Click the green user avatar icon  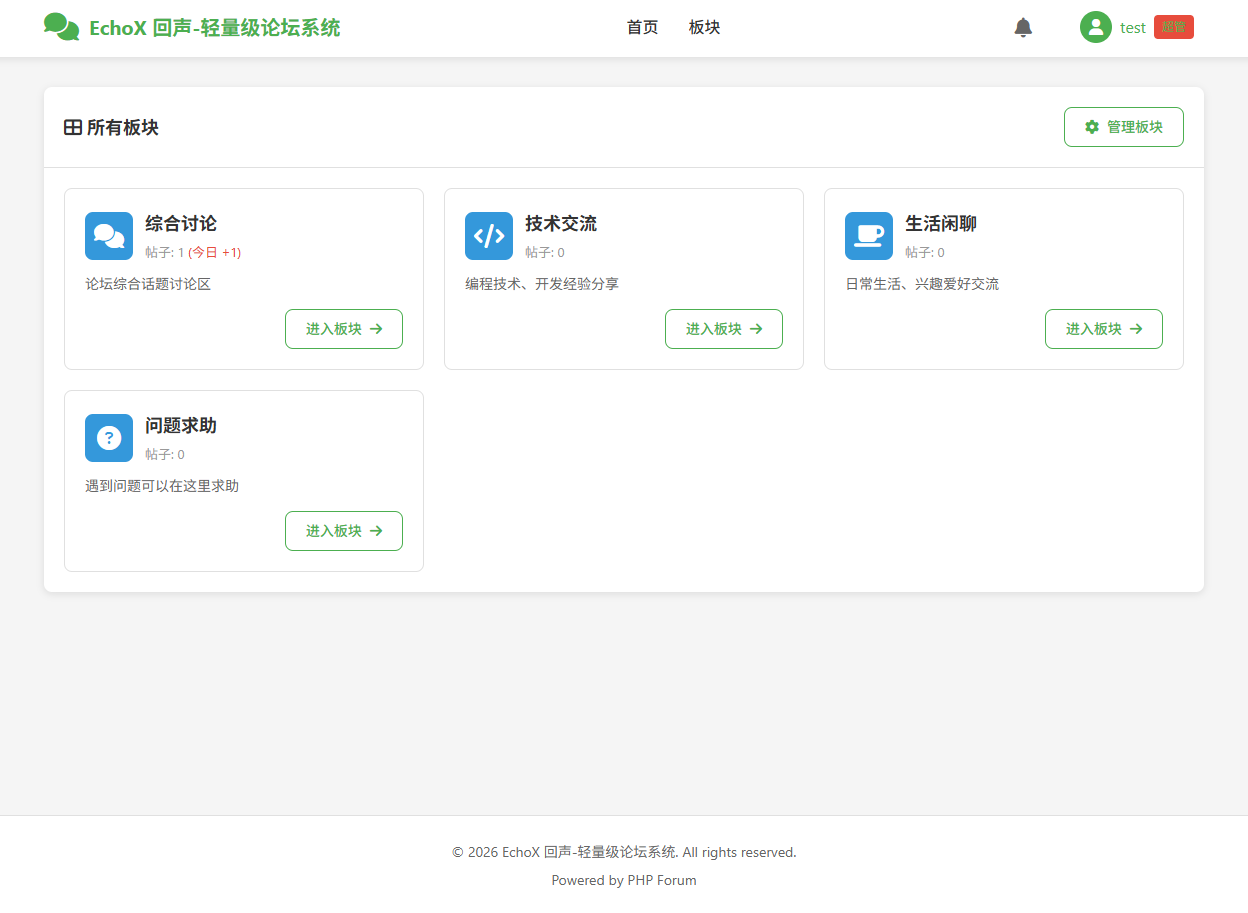1095,27
